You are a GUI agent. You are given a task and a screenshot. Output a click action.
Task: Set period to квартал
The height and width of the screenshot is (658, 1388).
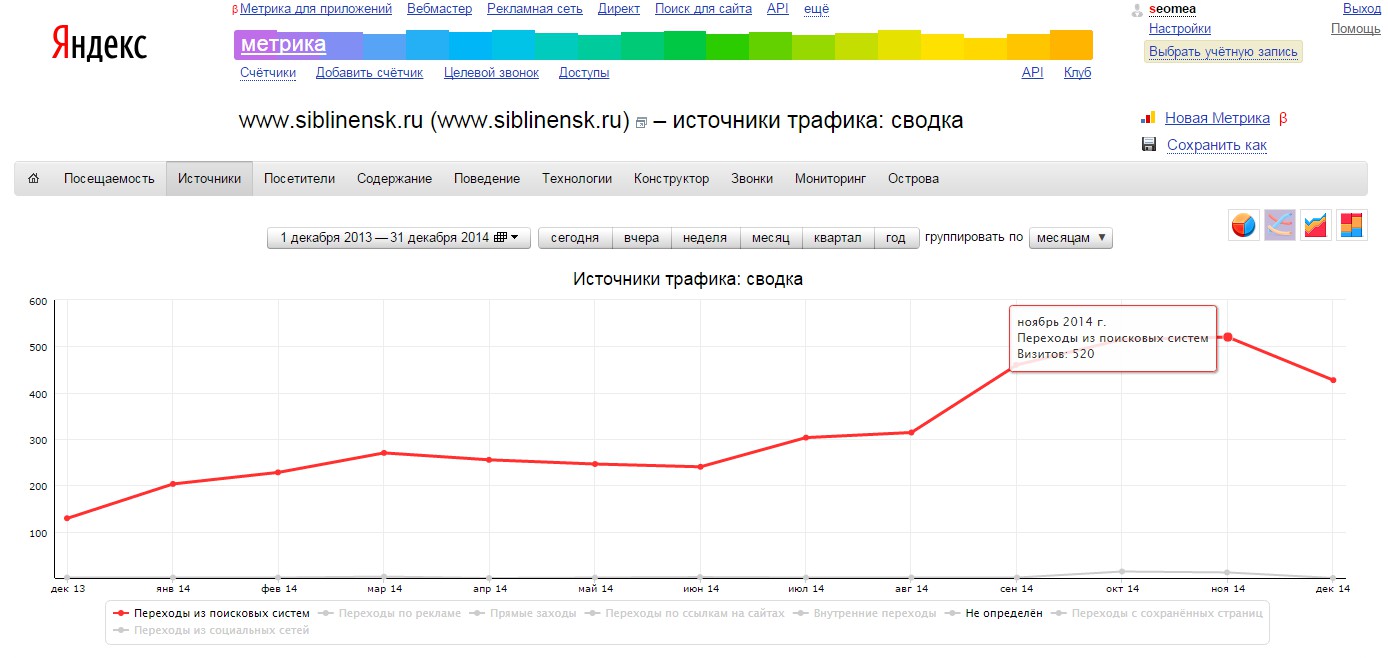[x=838, y=238]
